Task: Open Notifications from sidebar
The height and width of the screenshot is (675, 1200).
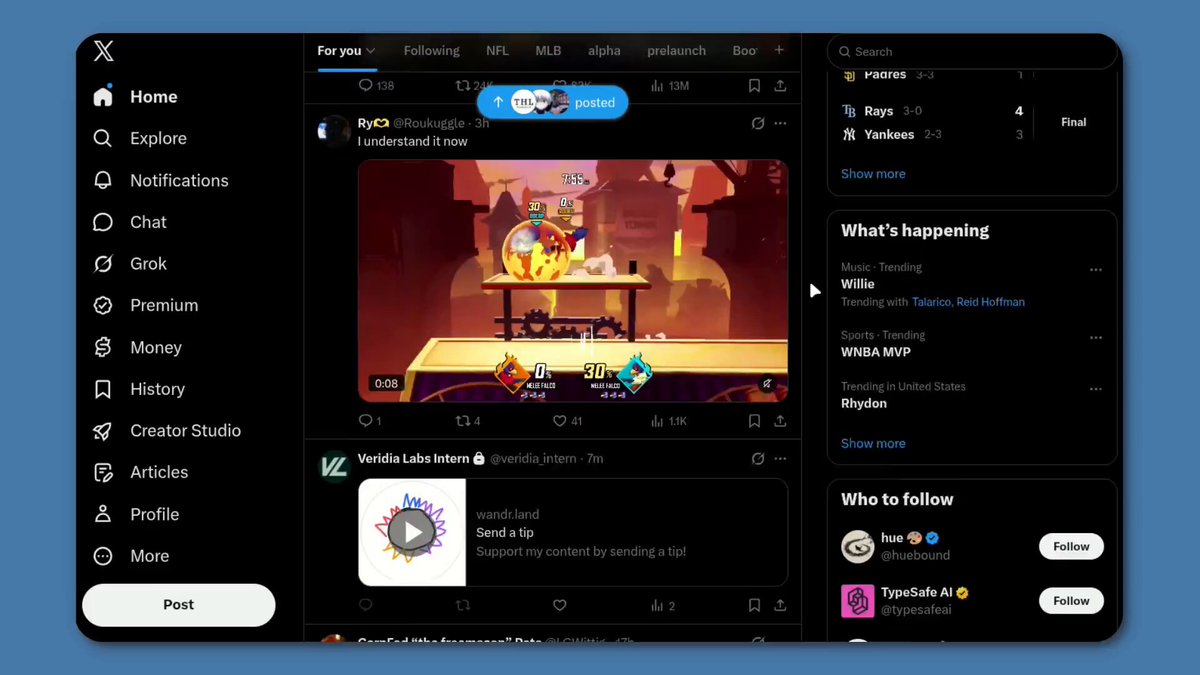Action: point(160,180)
